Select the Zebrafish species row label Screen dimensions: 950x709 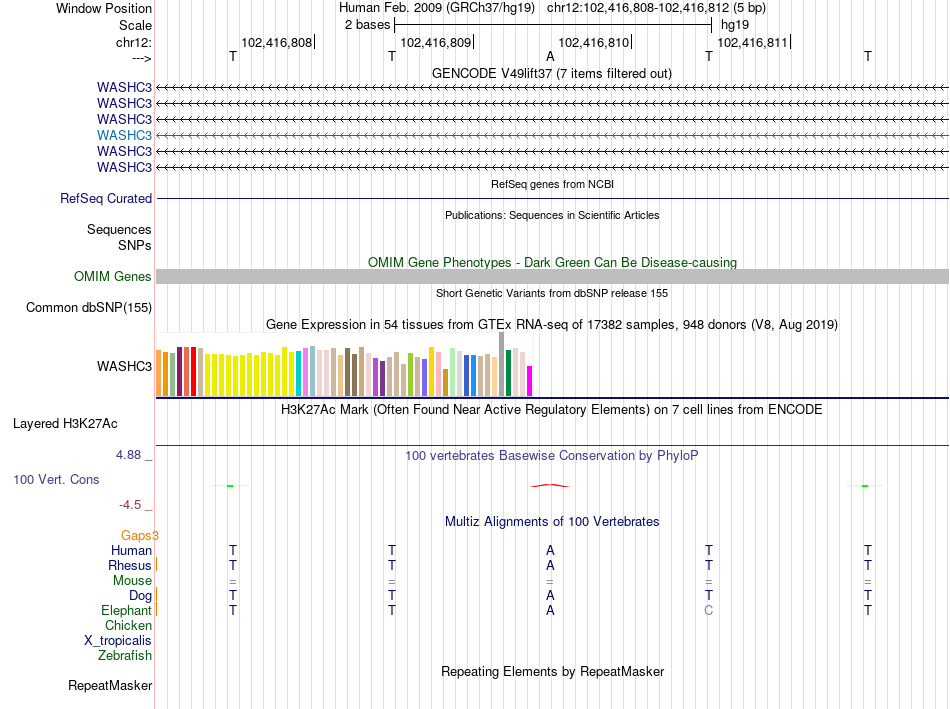pyautogui.click(x=125, y=655)
